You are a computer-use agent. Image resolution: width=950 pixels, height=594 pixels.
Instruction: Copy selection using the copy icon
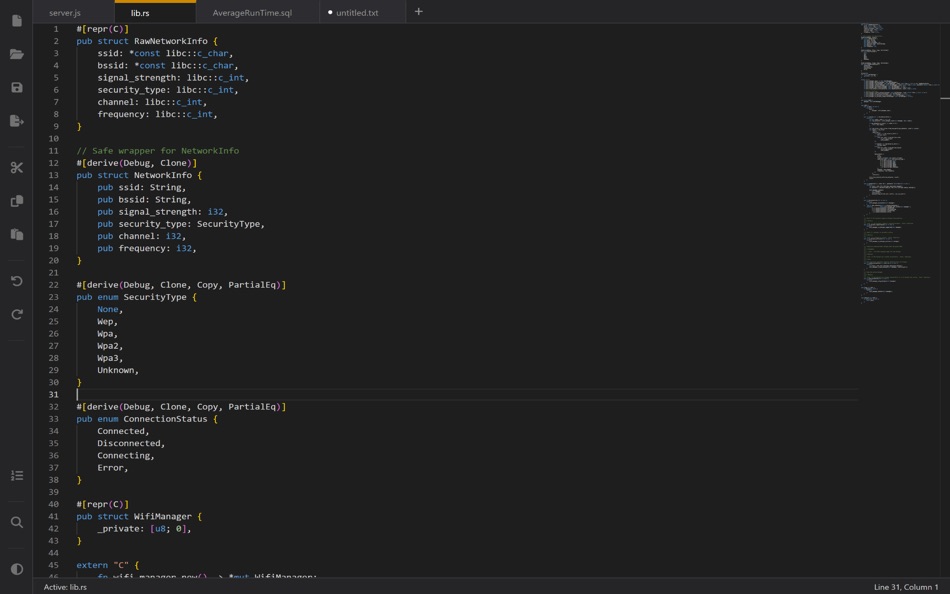tap(17, 201)
